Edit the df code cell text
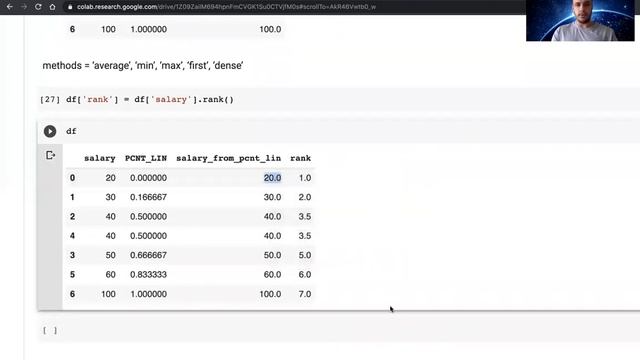This screenshot has width=640, height=360. tap(71, 131)
